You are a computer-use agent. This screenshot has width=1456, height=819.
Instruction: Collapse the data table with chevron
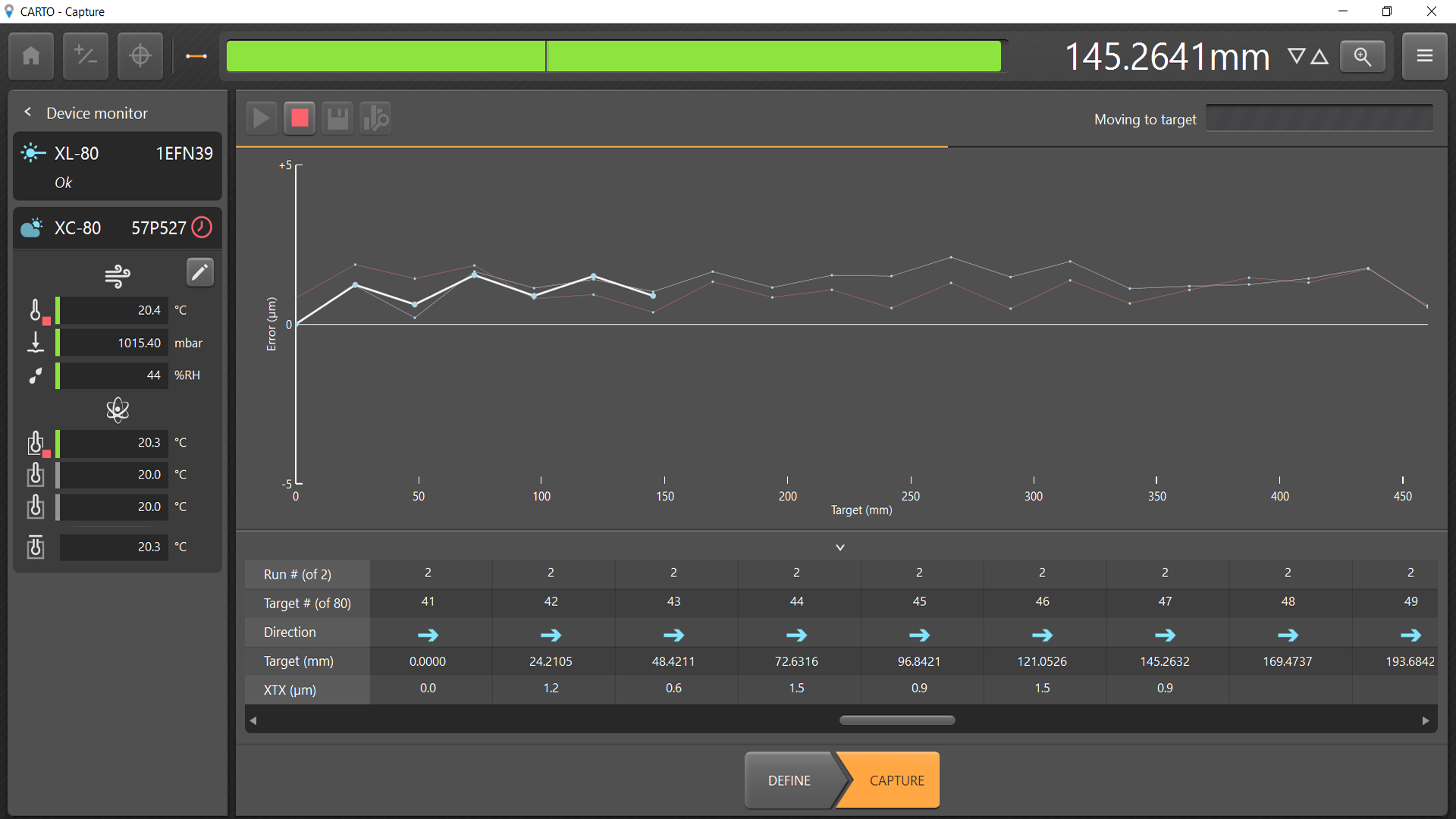point(839,547)
